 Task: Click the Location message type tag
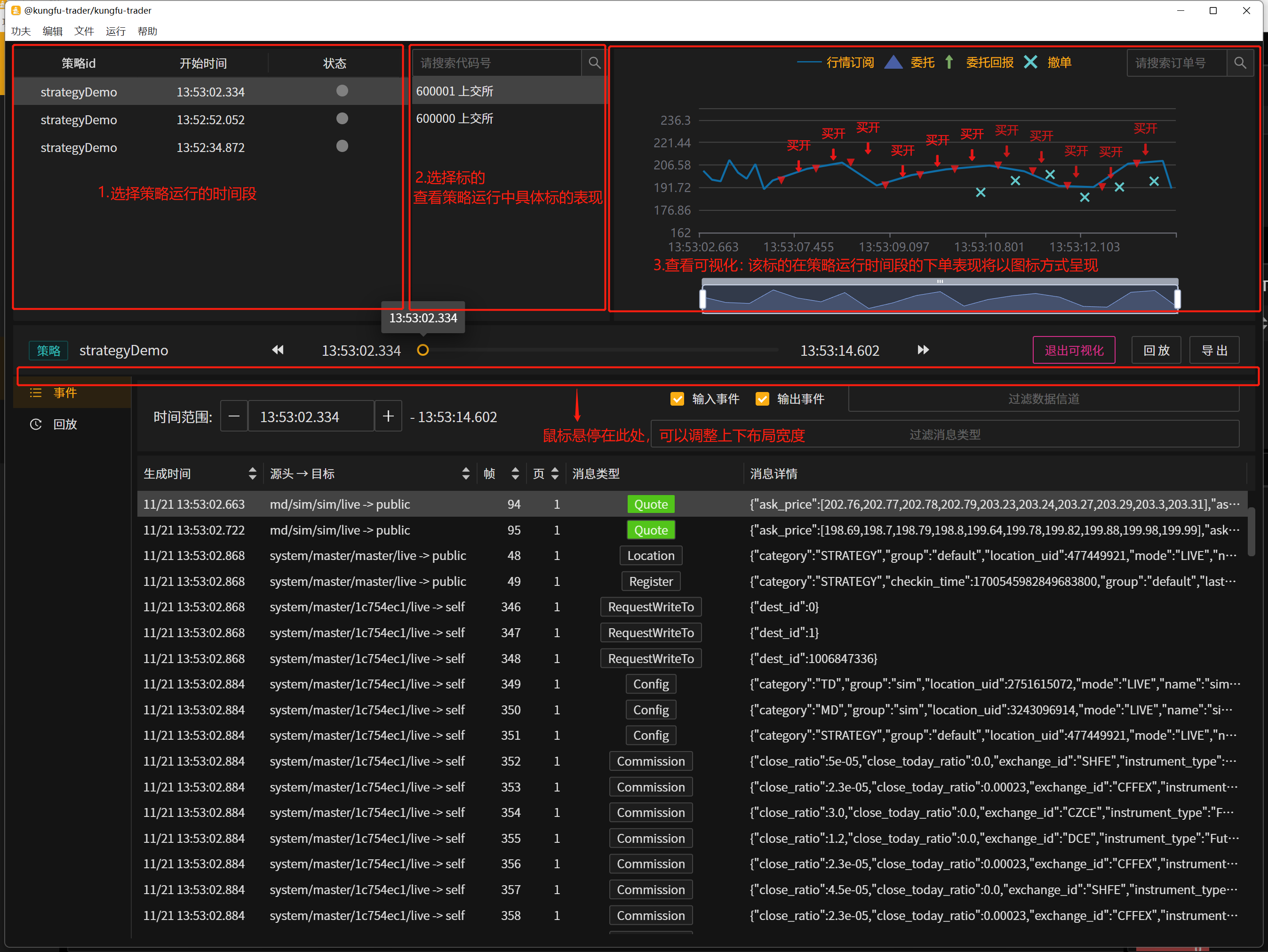coord(651,556)
